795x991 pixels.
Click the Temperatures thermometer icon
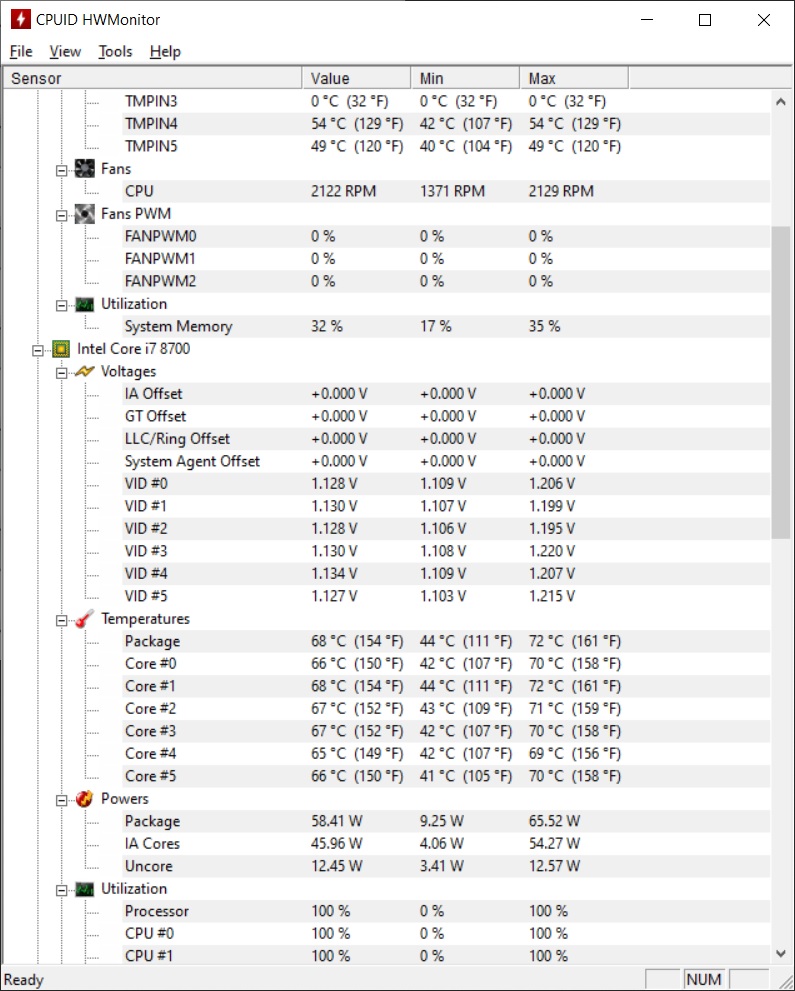(x=85, y=619)
